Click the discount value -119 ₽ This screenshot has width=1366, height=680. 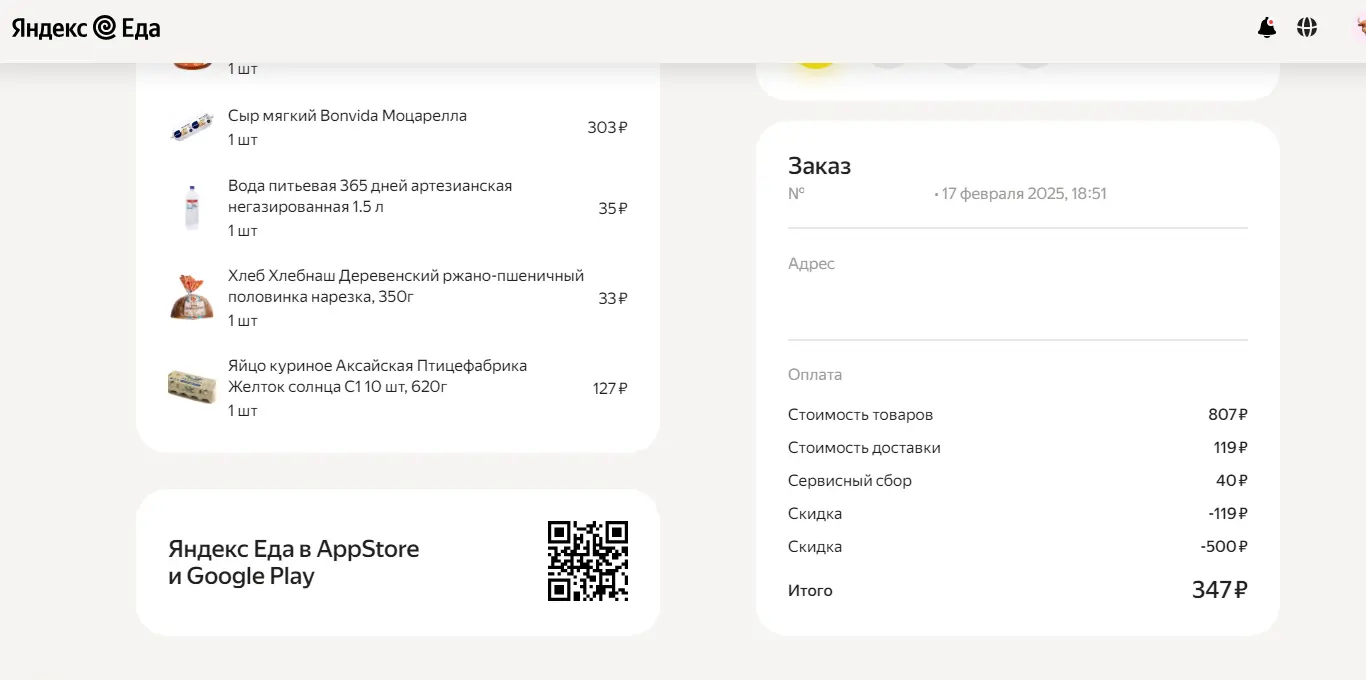click(1228, 514)
